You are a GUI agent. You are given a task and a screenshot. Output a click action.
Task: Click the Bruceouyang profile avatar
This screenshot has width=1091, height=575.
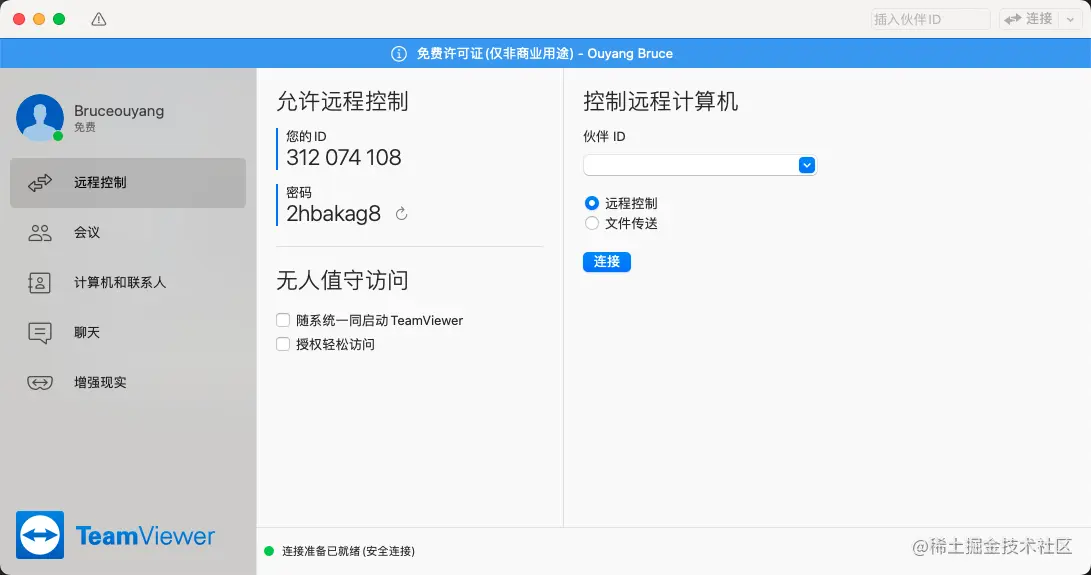click(40, 118)
